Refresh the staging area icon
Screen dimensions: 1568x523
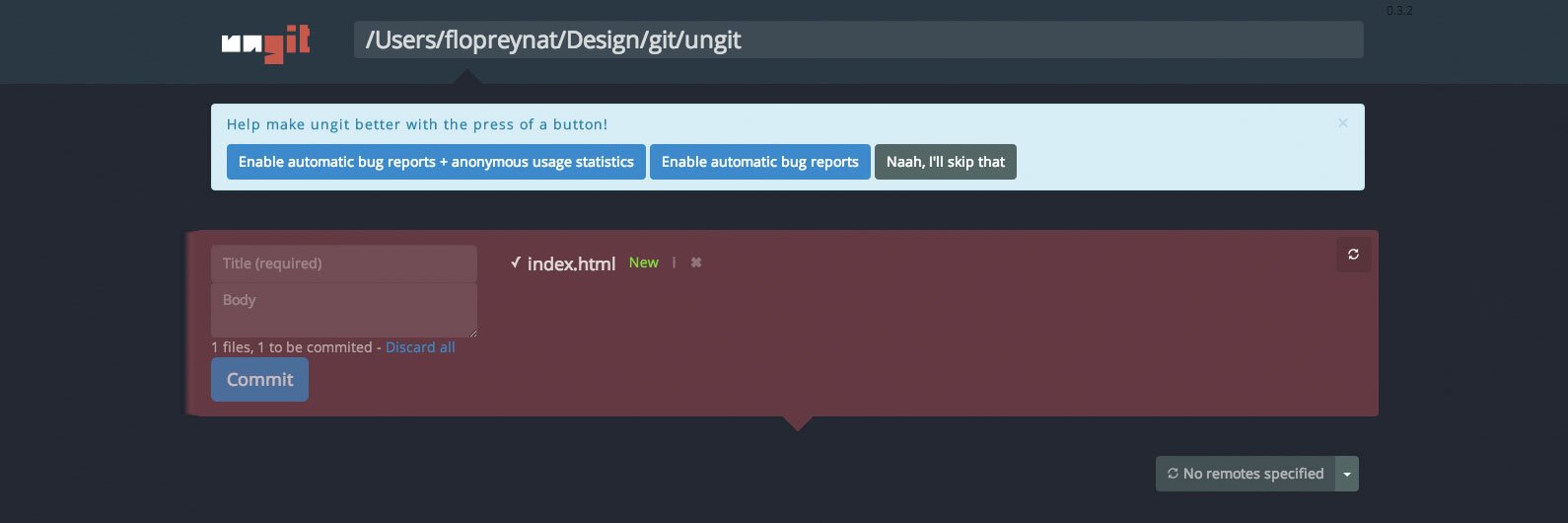click(1353, 255)
